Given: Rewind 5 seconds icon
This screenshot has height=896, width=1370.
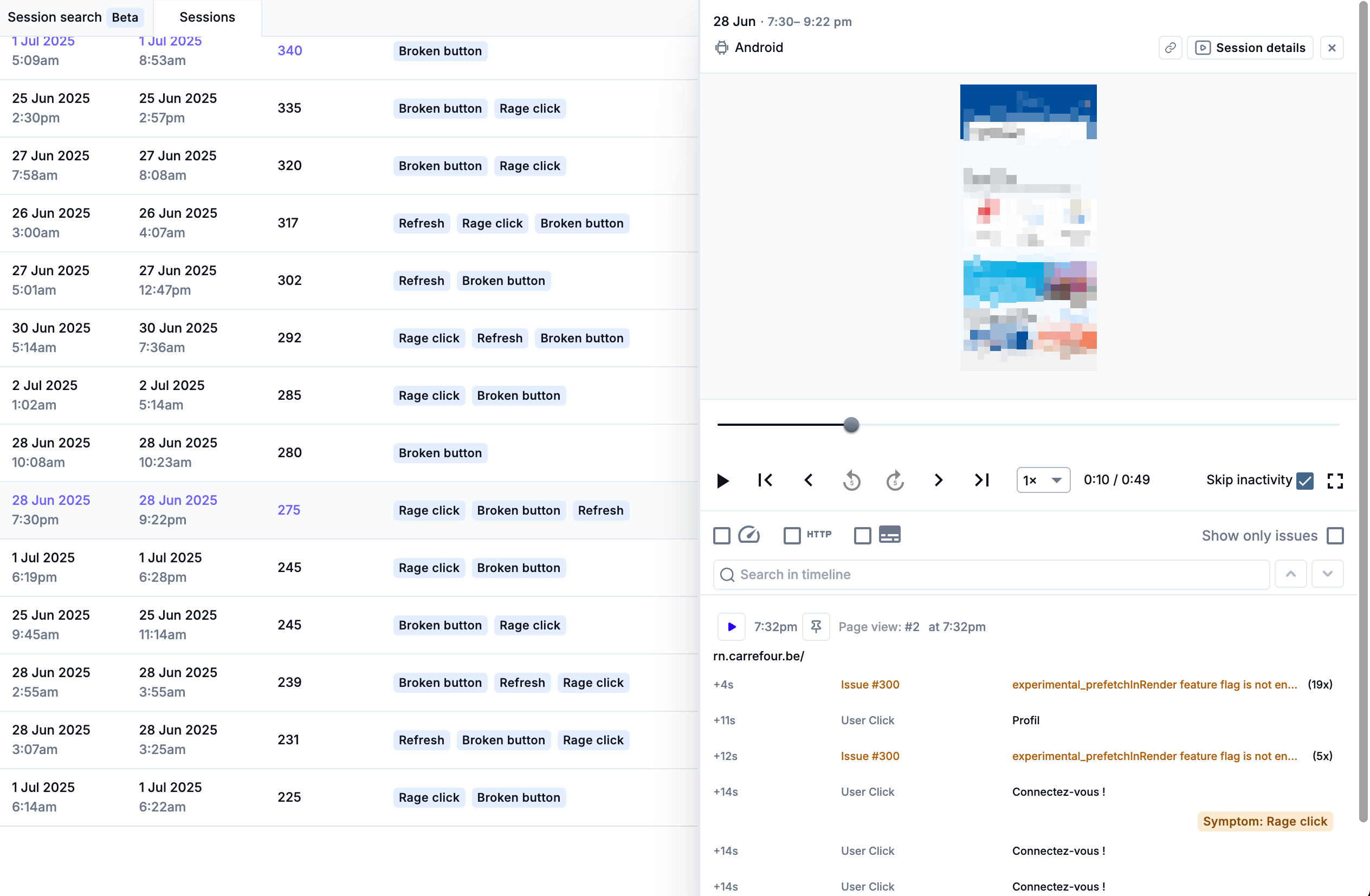Looking at the screenshot, I should [851, 480].
